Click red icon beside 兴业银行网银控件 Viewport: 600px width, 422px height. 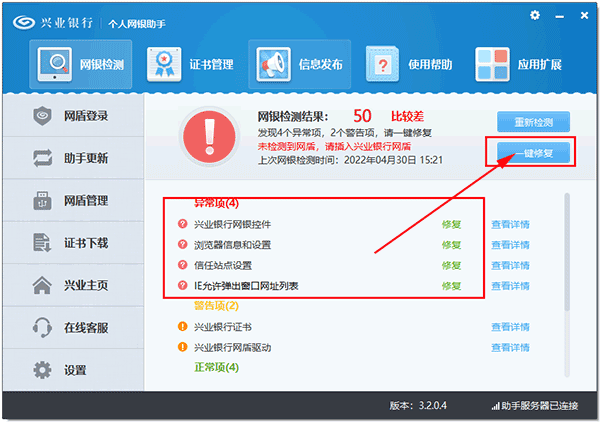(x=183, y=223)
